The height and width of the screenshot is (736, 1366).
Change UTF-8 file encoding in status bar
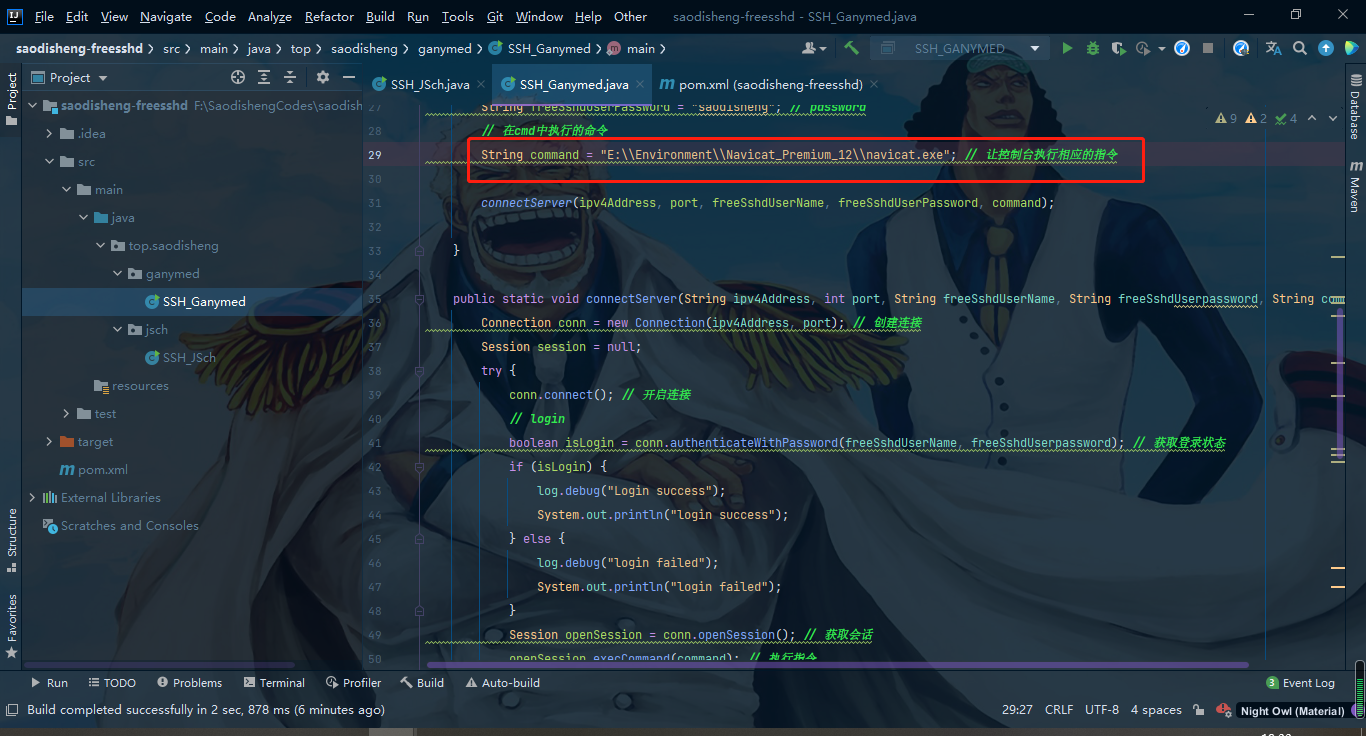1102,710
